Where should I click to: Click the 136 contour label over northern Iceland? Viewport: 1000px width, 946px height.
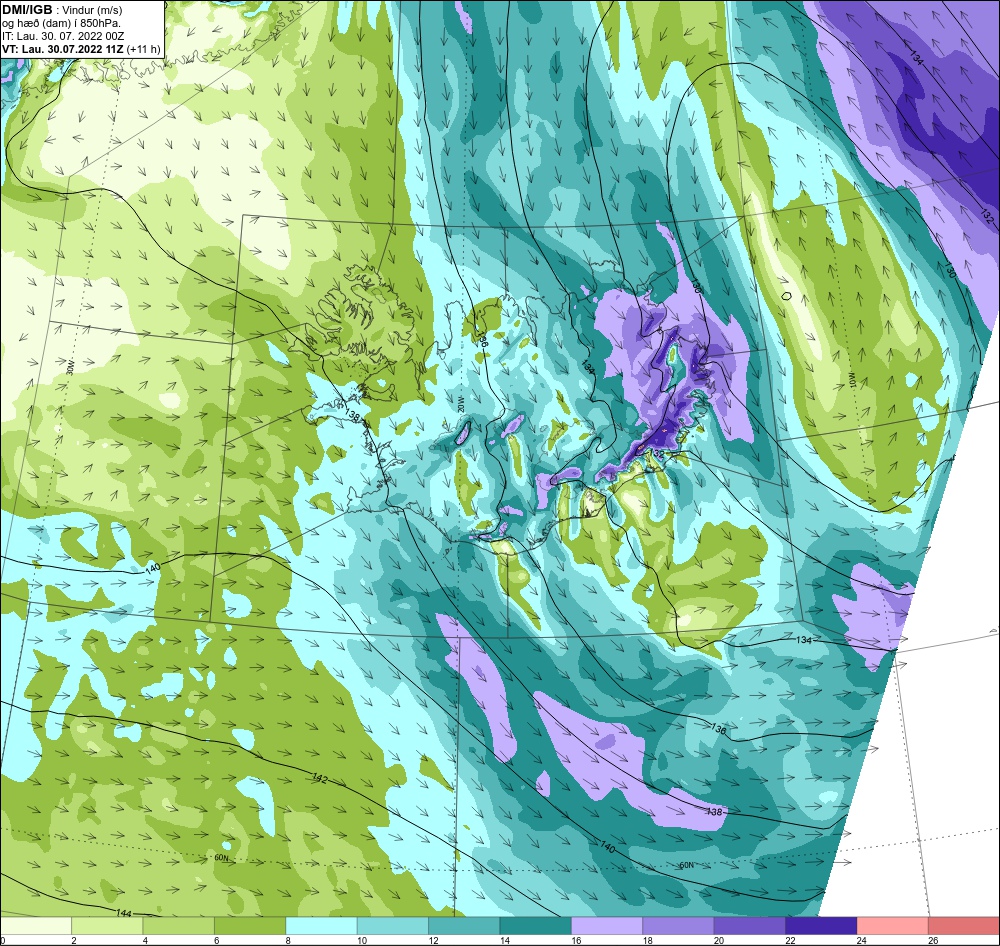point(483,338)
